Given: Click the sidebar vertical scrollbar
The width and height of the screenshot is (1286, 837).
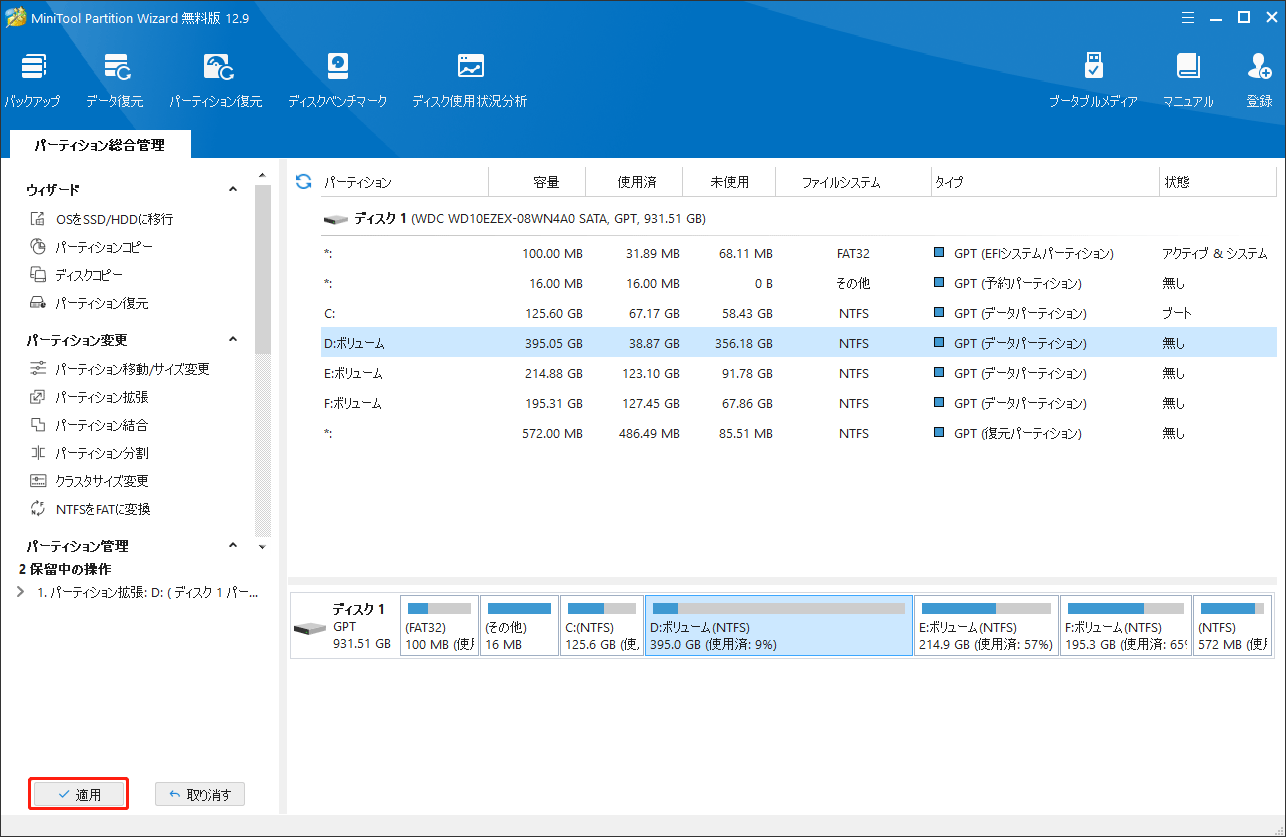Looking at the screenshot, I should 262,270.
